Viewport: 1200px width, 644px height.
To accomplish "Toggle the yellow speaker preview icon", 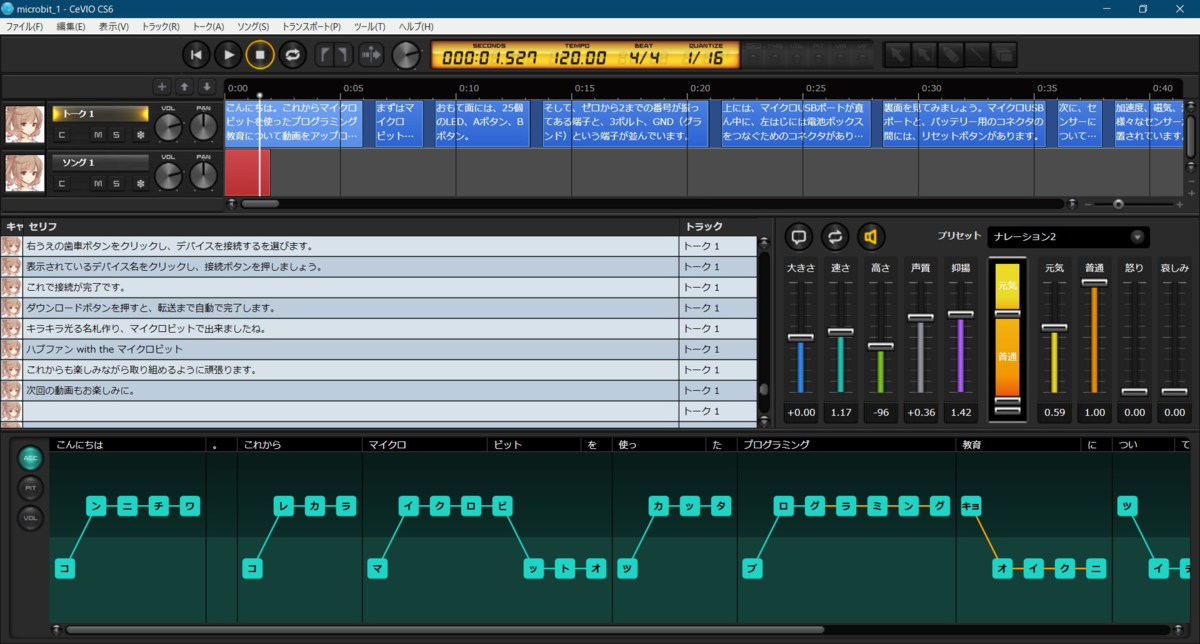I will point(871,237).
